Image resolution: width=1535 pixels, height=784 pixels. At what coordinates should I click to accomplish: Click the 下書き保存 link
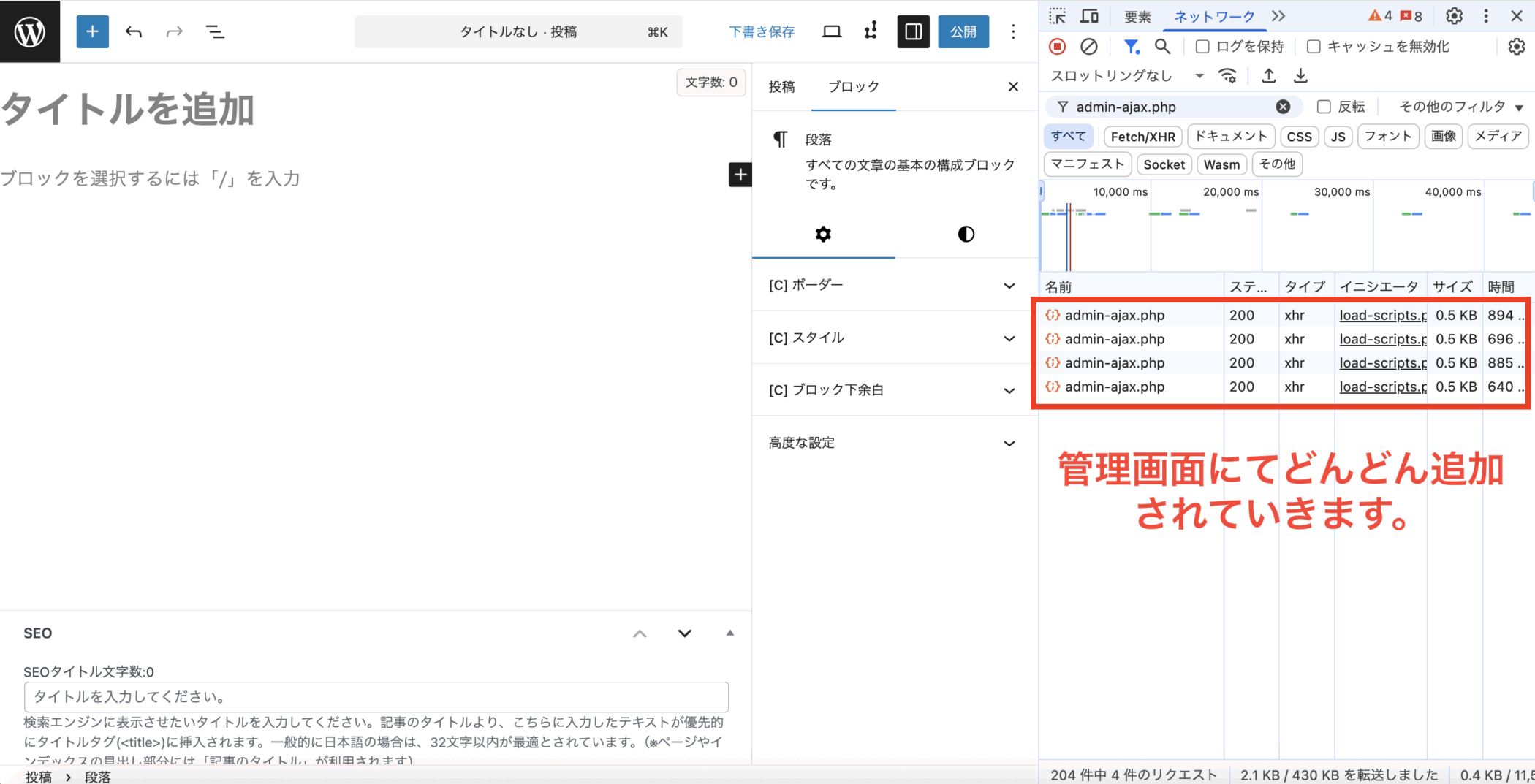(x=762, y=31)
